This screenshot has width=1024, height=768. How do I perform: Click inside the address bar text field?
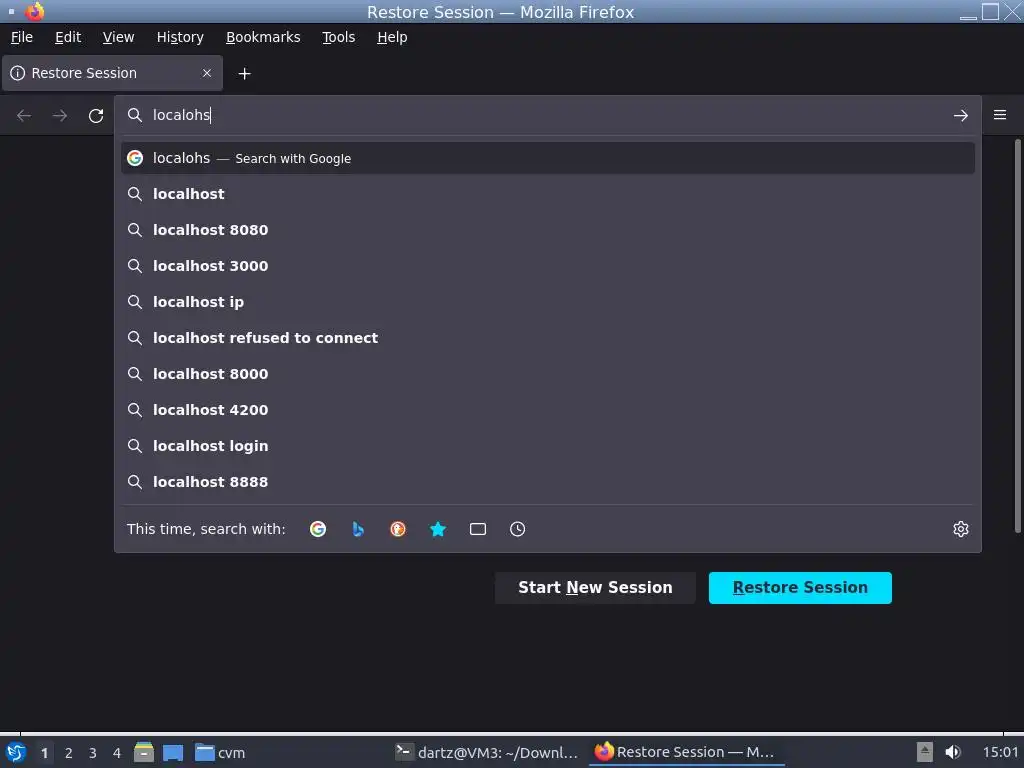tap(547, 115)
